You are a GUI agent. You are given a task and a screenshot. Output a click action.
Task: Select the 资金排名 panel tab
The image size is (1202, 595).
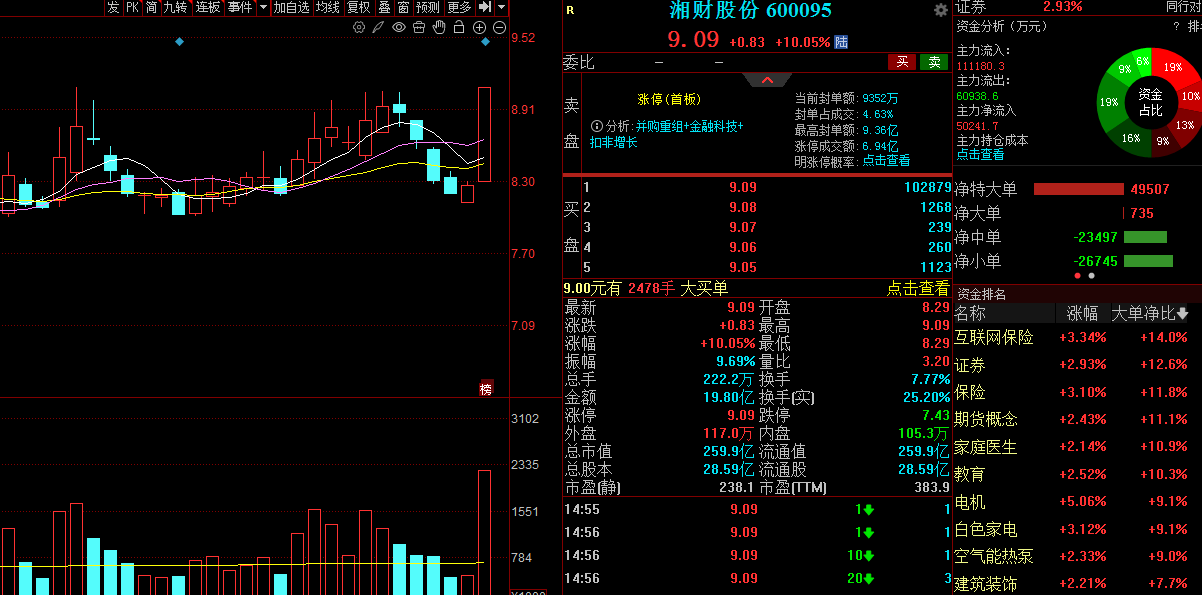point(981,294)
